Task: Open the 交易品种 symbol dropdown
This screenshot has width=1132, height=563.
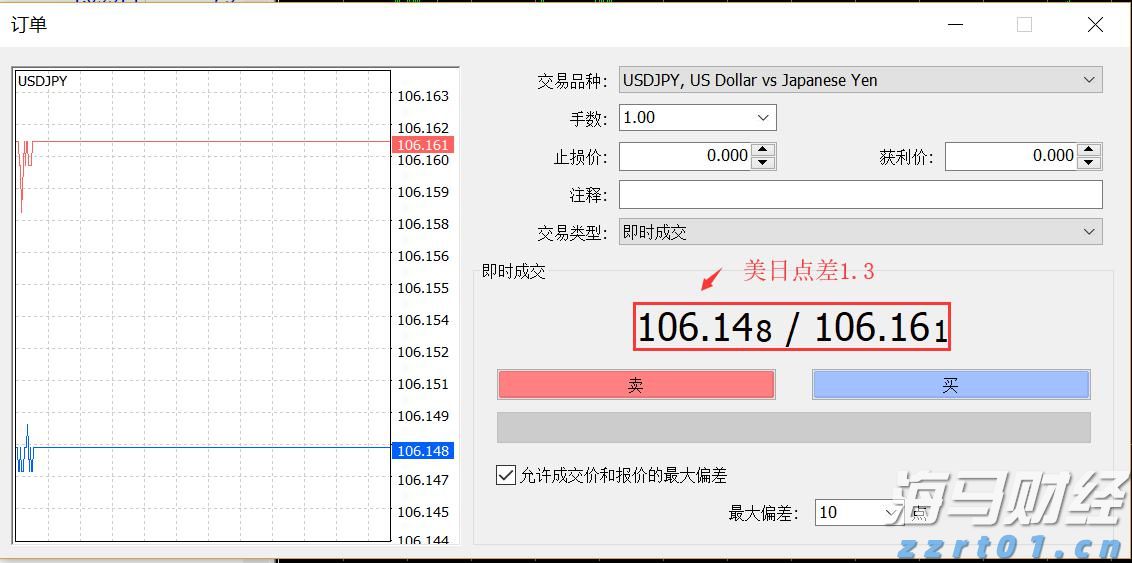Action: (x=1088, y=80)
